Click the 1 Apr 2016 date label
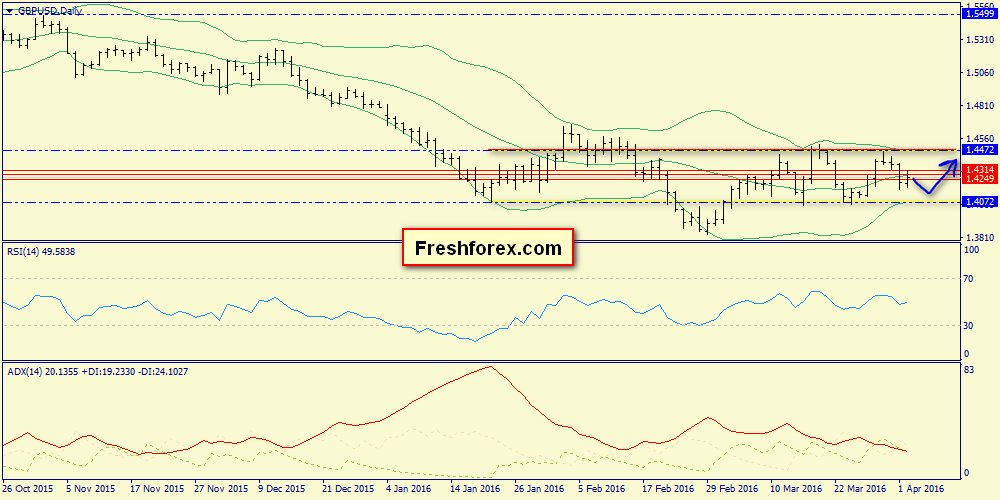This screenshot has height=500, width=1000. pyautogui.click(x=919, y=487)
